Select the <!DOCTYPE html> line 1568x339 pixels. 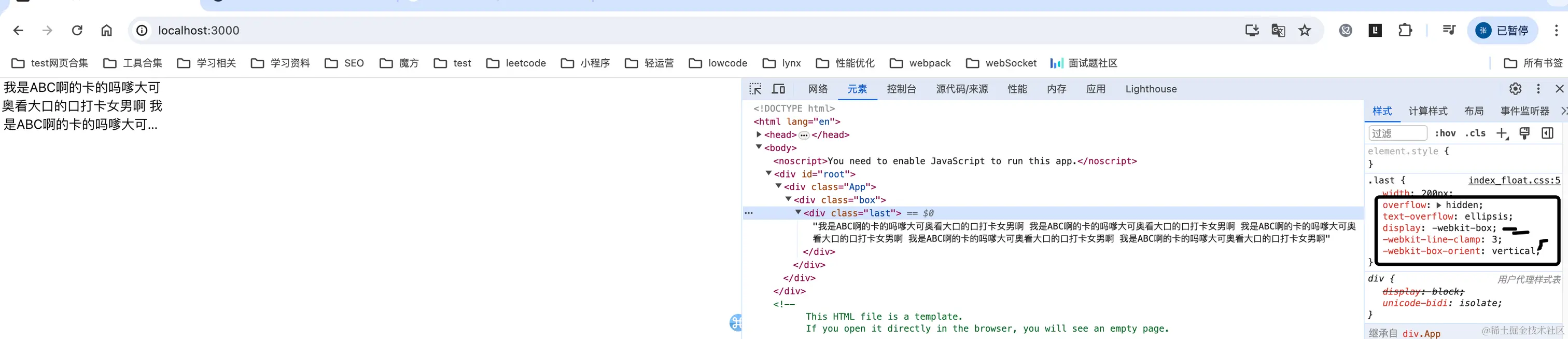(794, 109)
